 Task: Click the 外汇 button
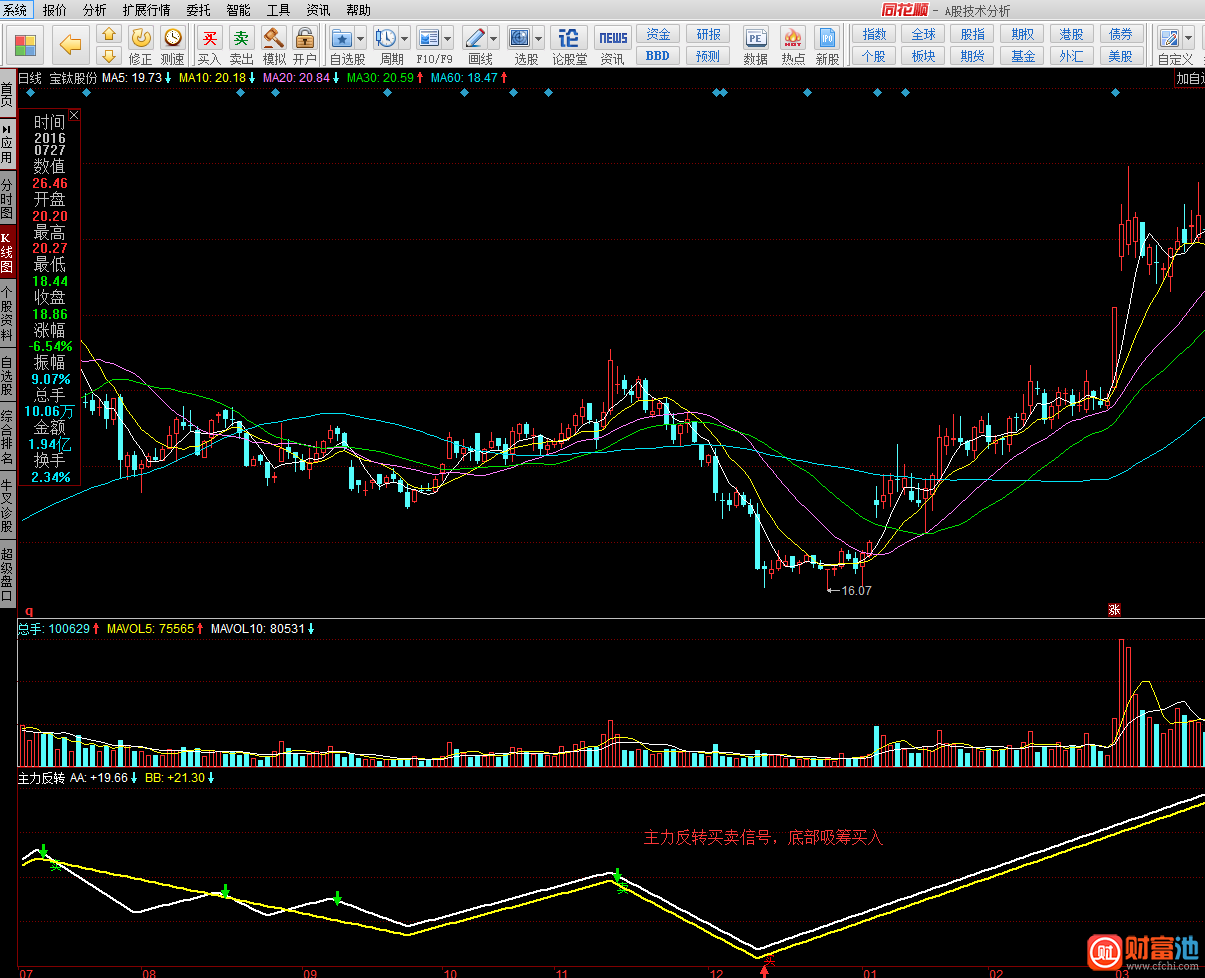[1072, 56]
